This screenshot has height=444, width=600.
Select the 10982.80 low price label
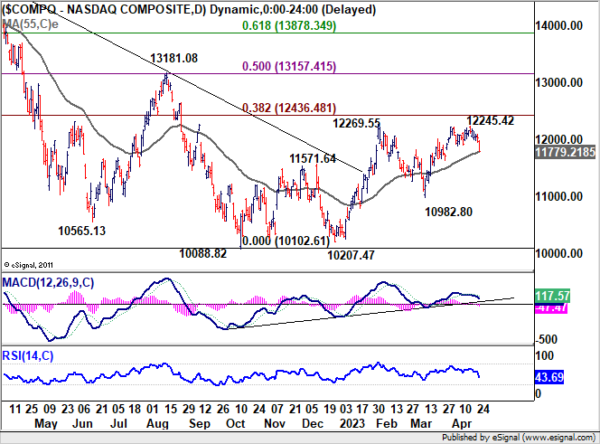(x=449, y=212)
